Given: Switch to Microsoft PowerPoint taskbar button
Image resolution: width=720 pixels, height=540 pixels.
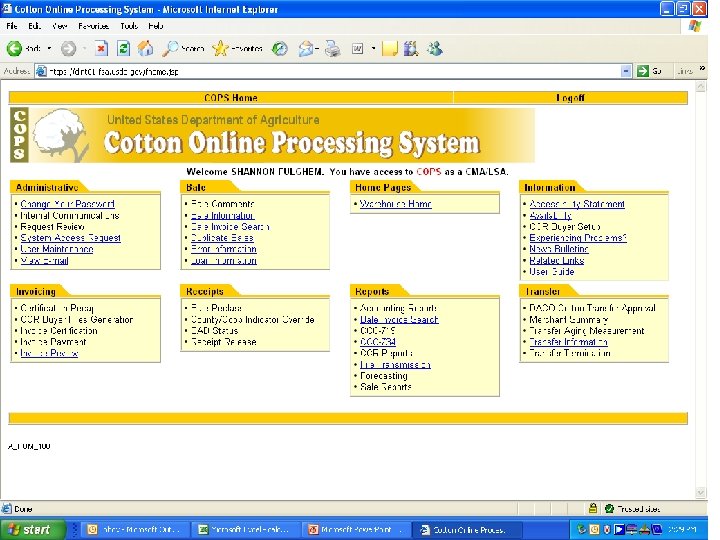Looking at the screenshot, I should click(357, 530).
